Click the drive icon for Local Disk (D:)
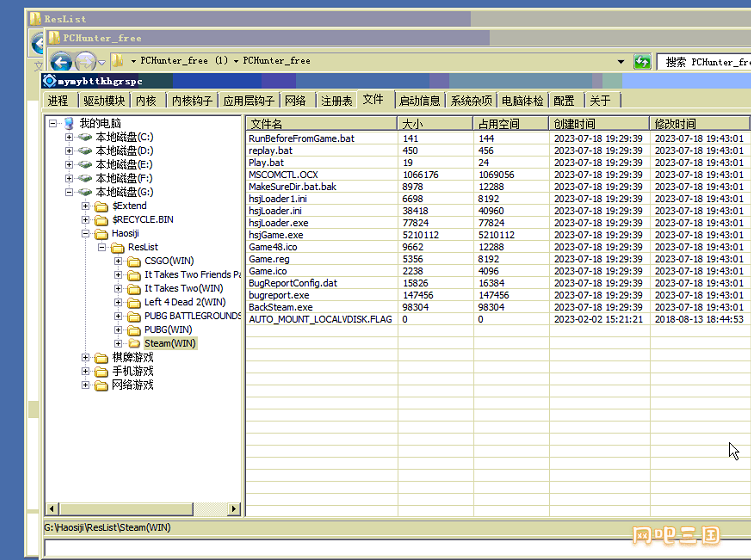 point(85,151)
